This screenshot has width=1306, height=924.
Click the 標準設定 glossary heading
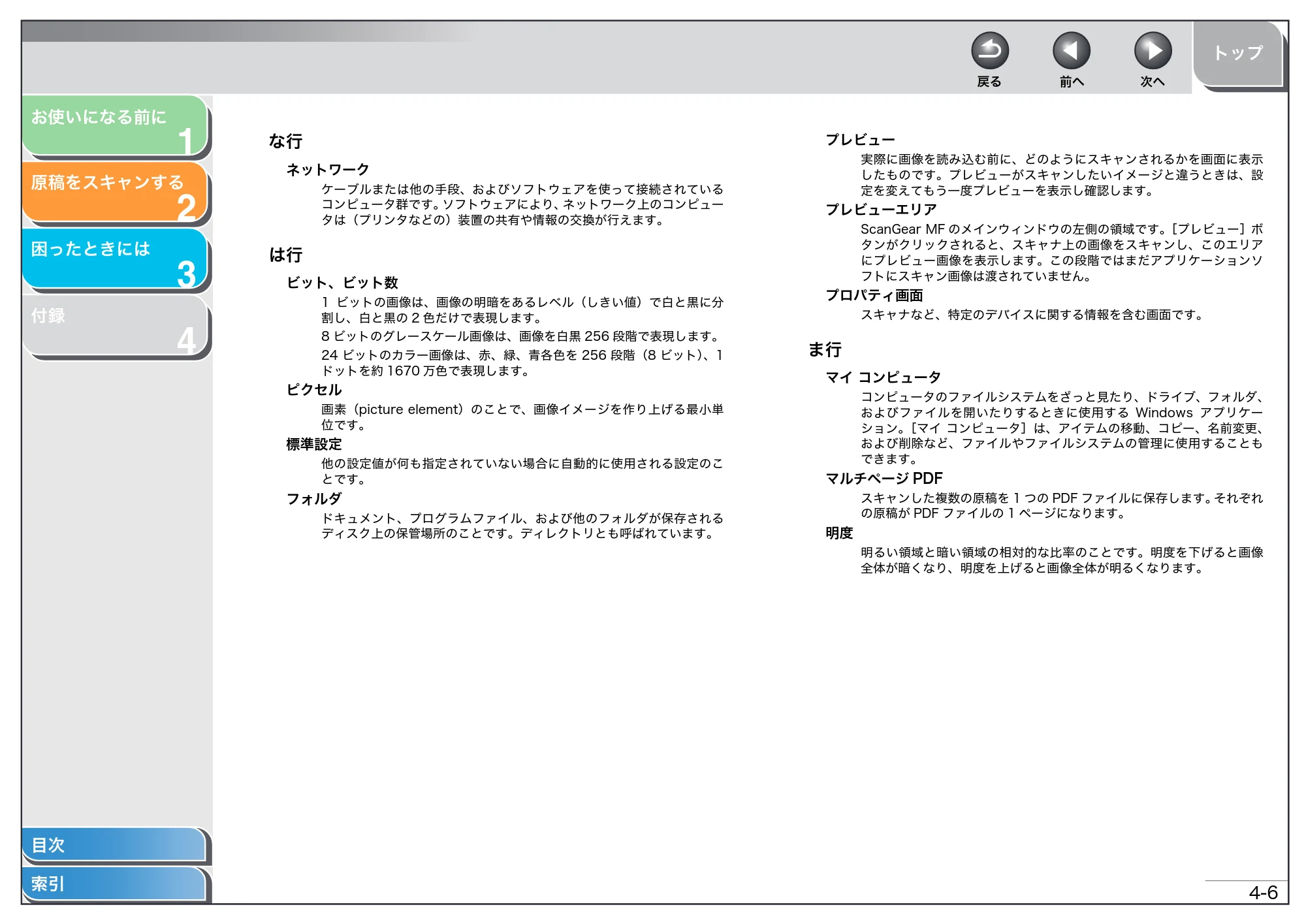[x=314, y=444]
